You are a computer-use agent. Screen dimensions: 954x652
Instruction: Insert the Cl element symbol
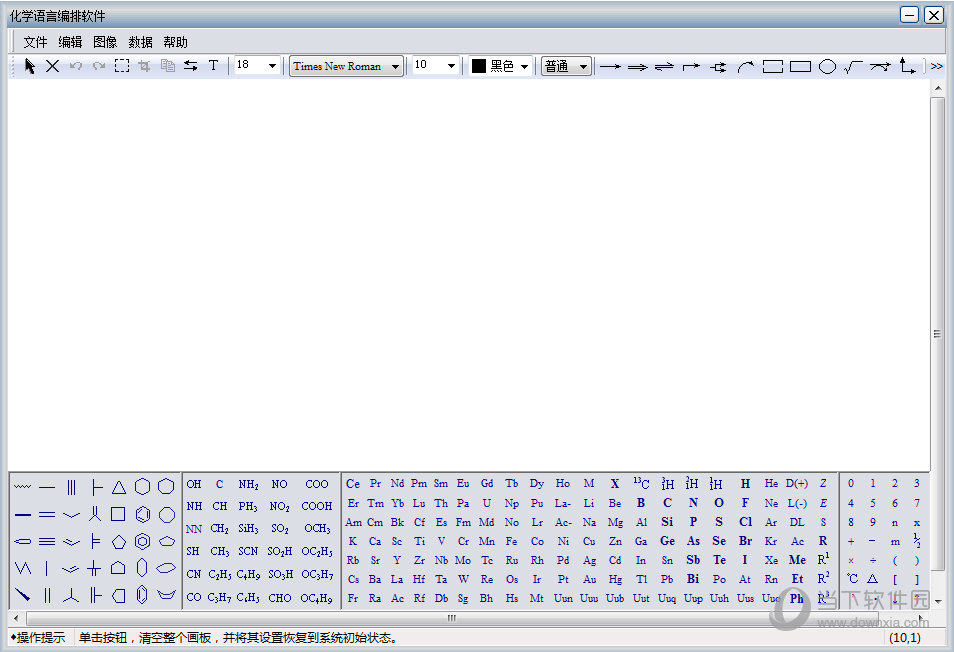(x=745, y=522)
